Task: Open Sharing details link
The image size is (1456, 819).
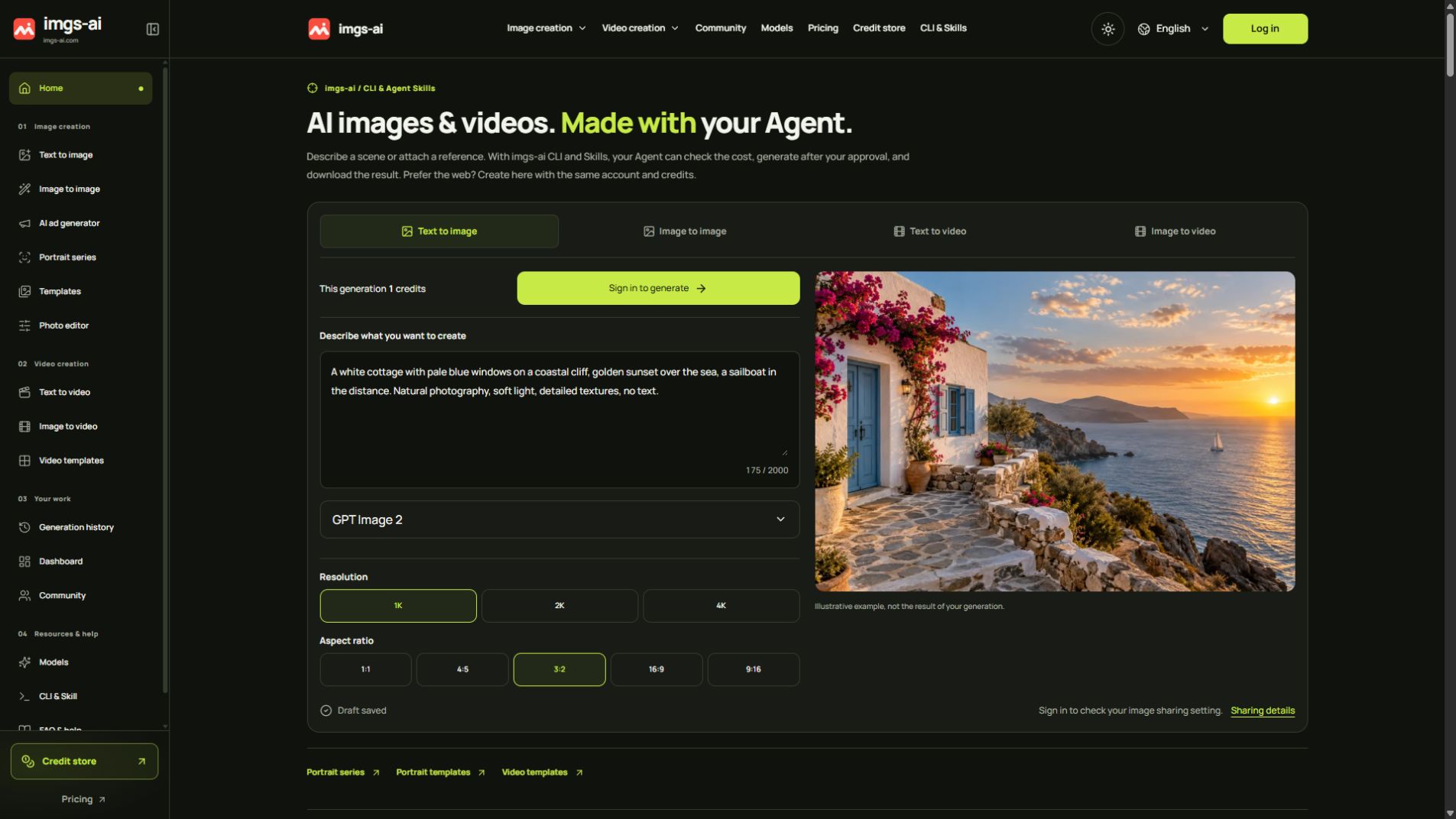Action: click(x=1263, y=711)
